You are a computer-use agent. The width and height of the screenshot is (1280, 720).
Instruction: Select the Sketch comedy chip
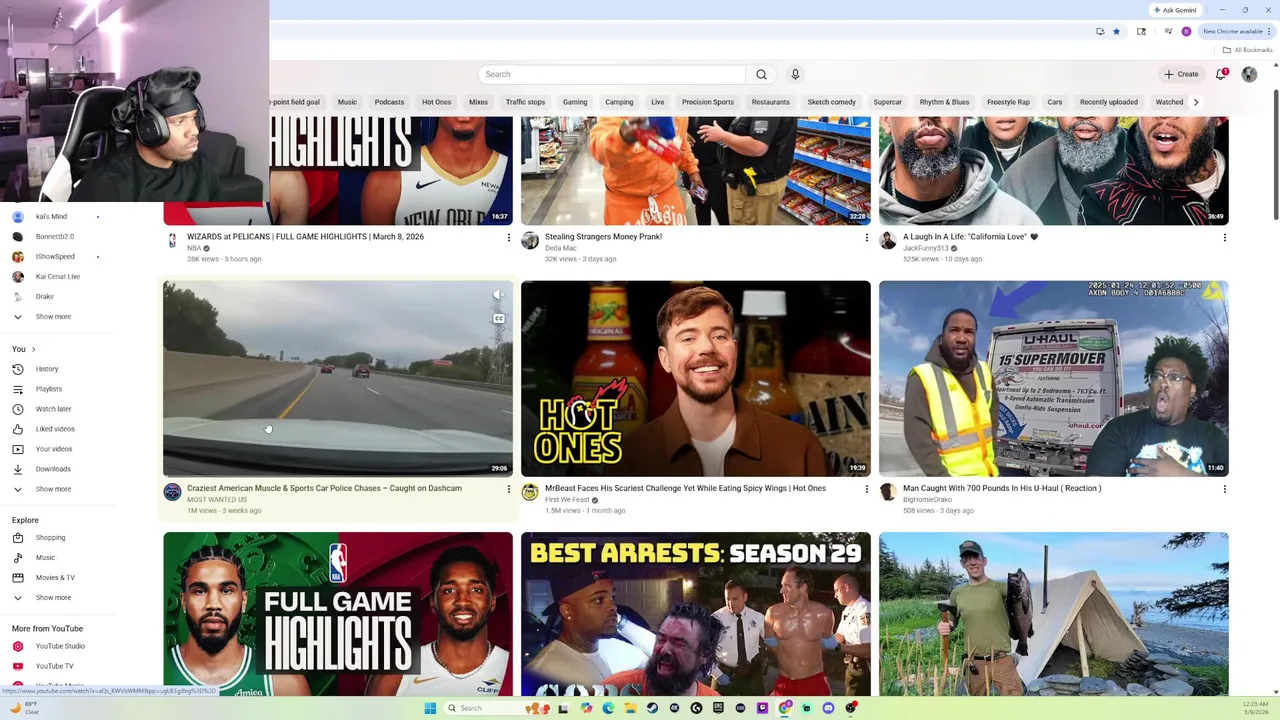point(831,102)
